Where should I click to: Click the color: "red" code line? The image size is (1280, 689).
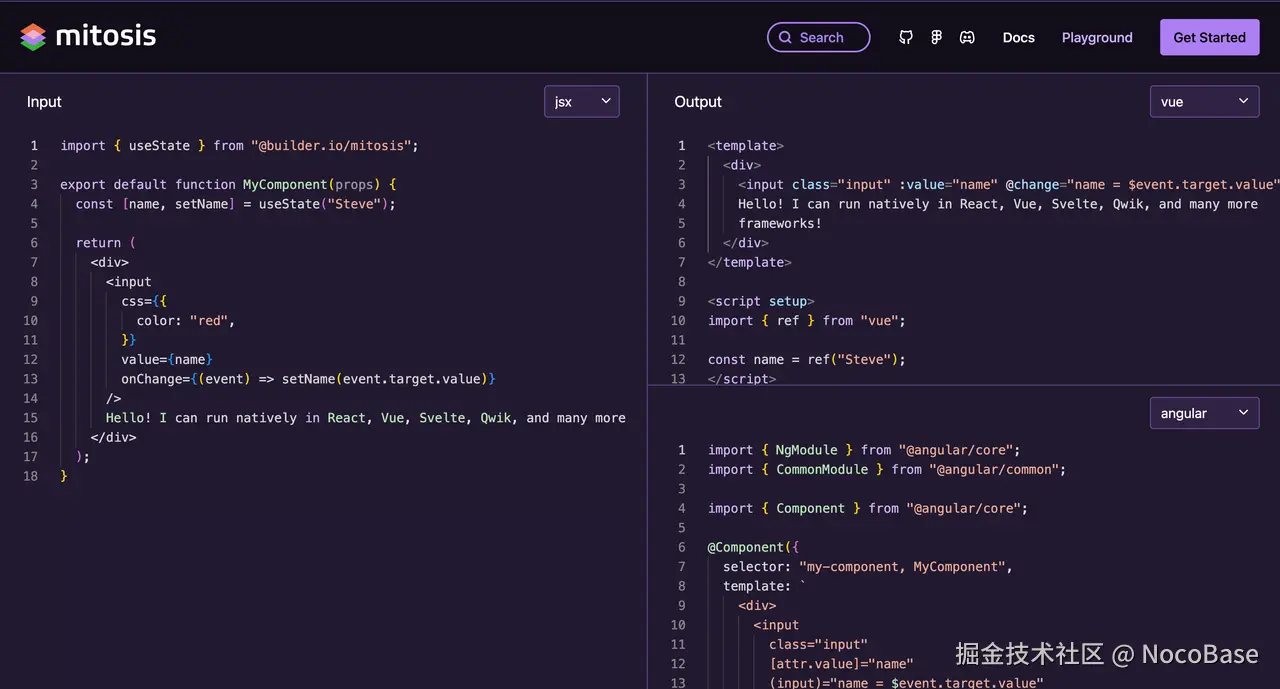pos(186,321)
